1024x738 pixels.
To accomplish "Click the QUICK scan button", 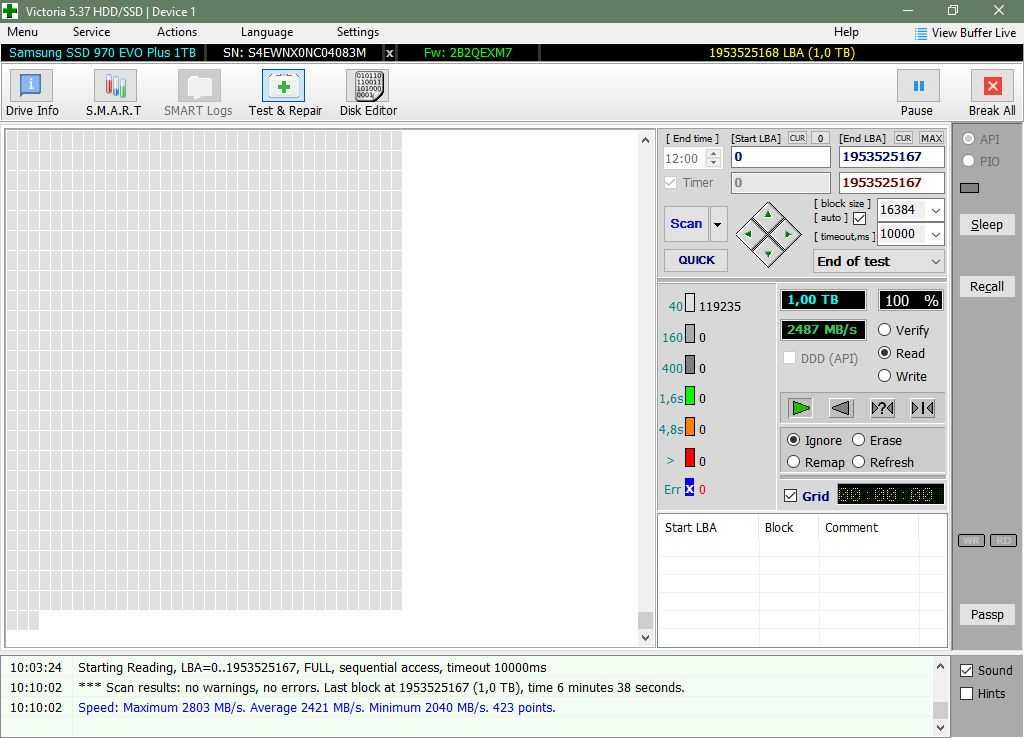I will (696, 260).
